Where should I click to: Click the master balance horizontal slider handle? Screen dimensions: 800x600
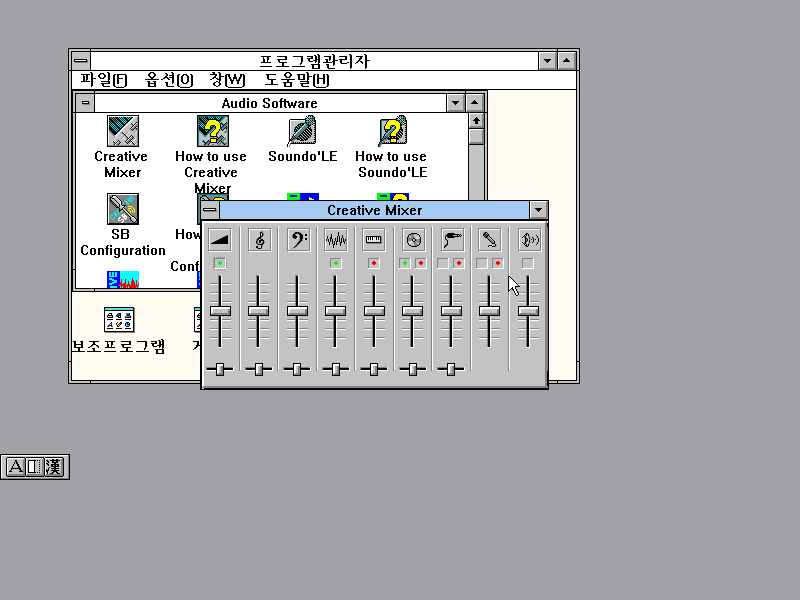[x=220, y=369]
